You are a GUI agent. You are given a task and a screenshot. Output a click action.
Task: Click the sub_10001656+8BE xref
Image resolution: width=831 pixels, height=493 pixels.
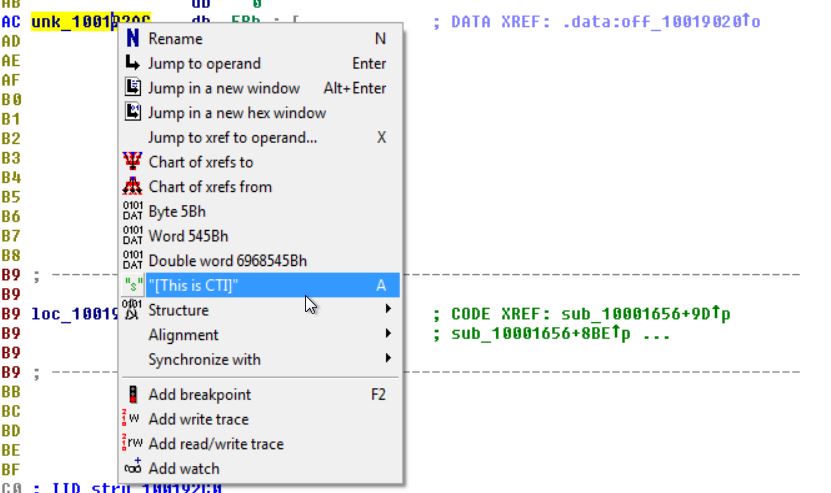(541, 333)
